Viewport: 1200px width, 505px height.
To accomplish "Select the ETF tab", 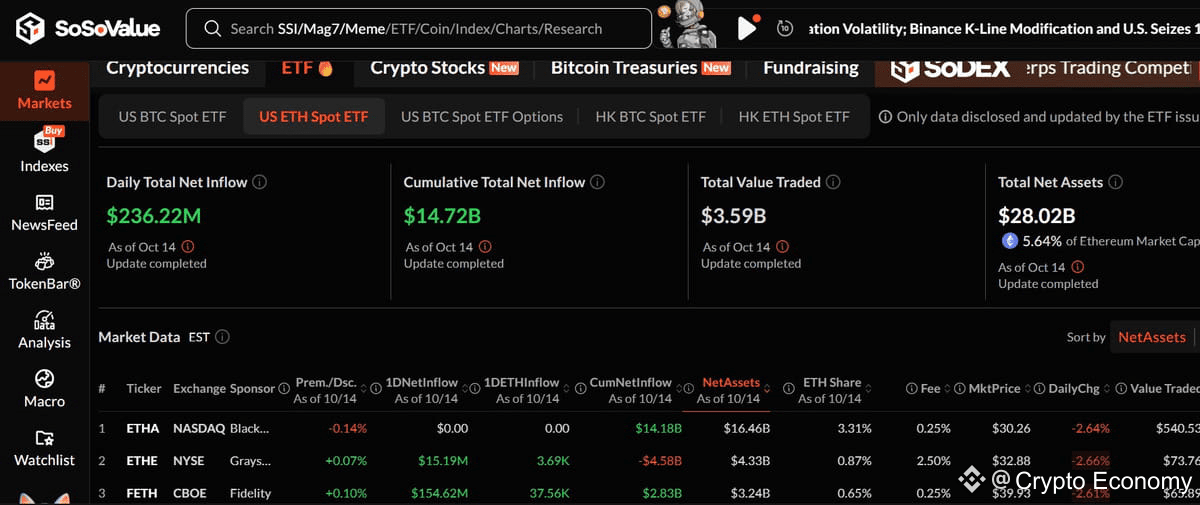I will (306, 68).
